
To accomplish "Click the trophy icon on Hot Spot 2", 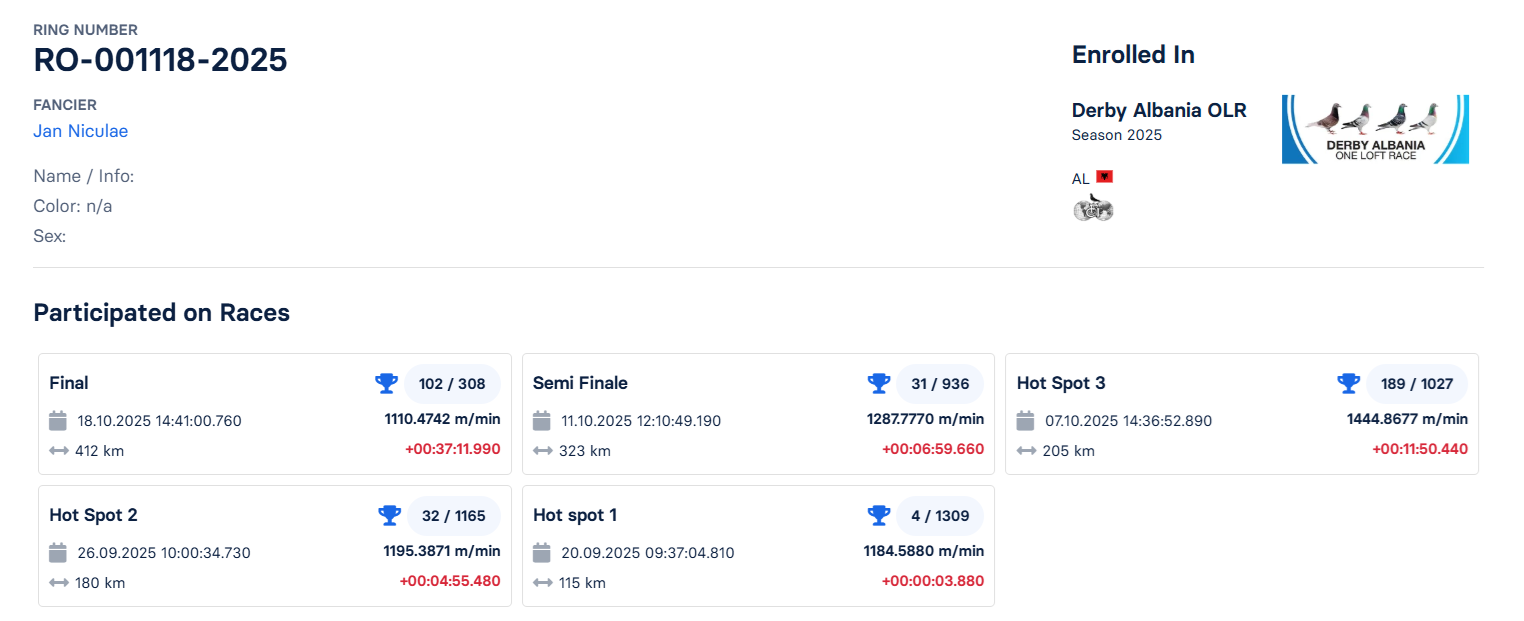I will click(391, 515).
